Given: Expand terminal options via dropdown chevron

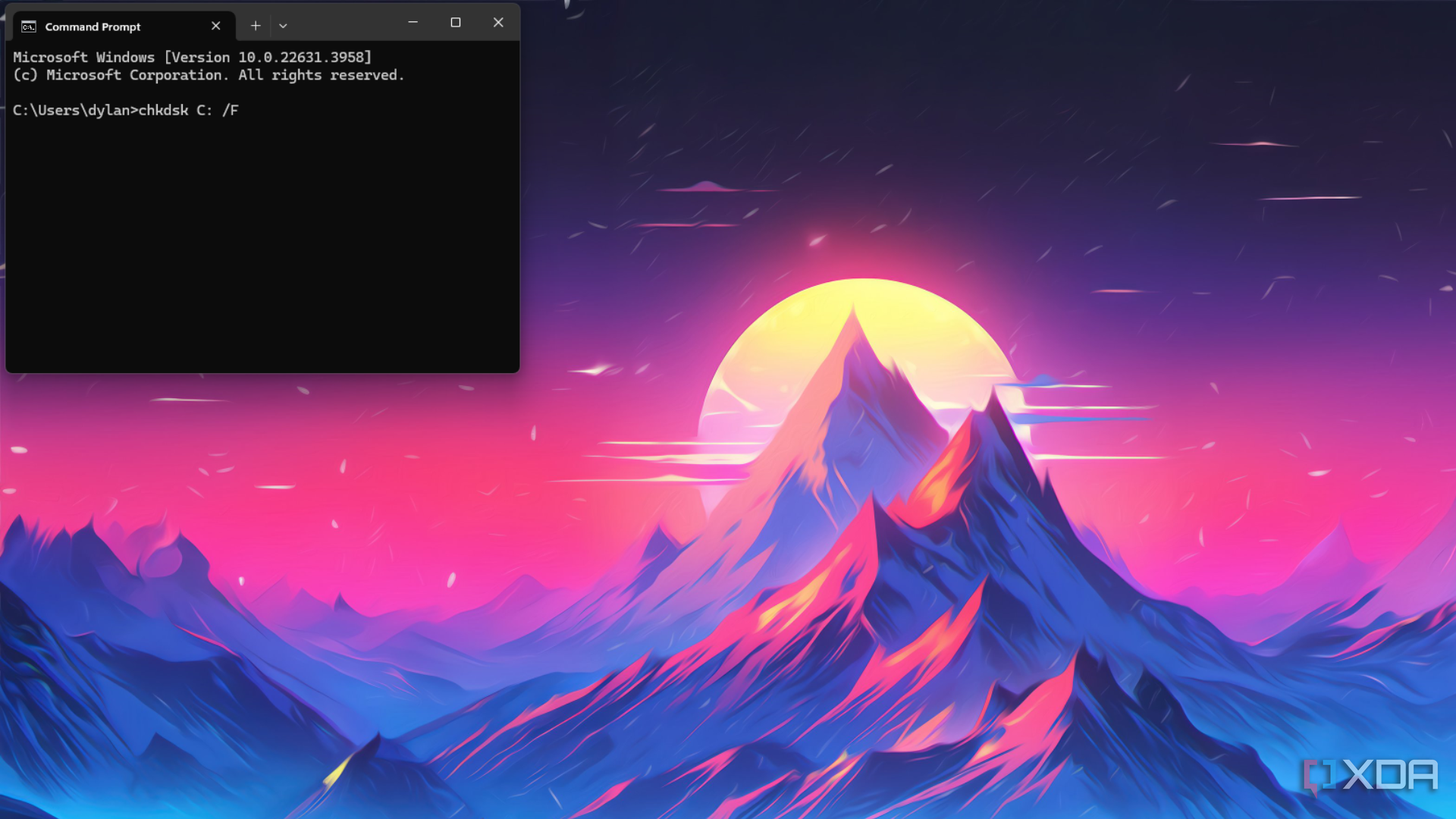Looking at the screenshot, I should 283,26.
